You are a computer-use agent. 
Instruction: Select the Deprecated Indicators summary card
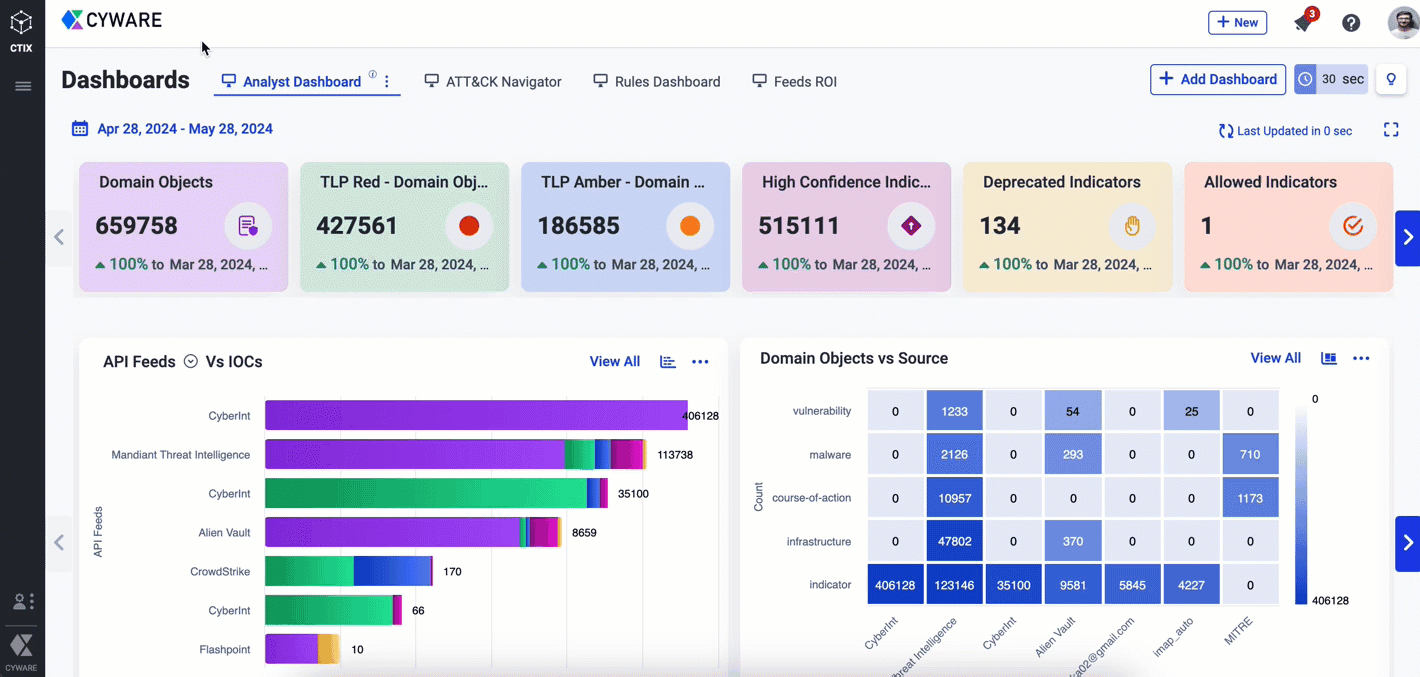1067,227
